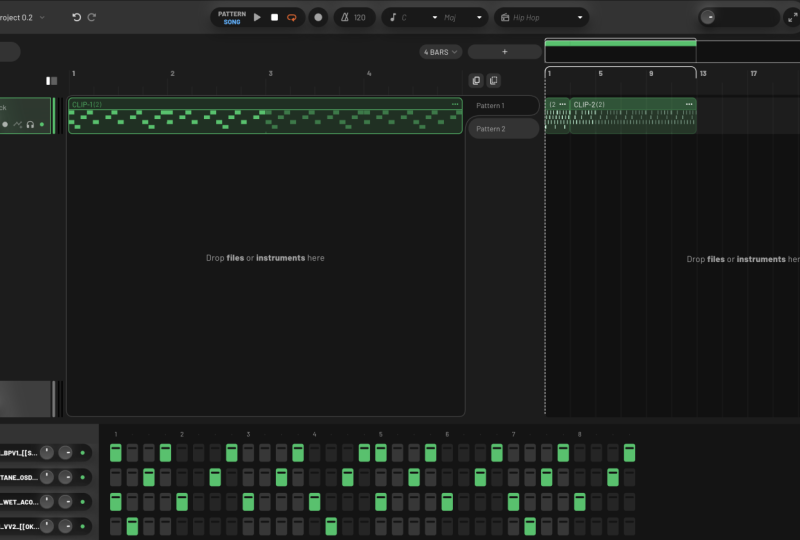Viewport: 800px width, 540px height.
Task: Toggle the split view icon above track header
Action: (x=52, y=81)
